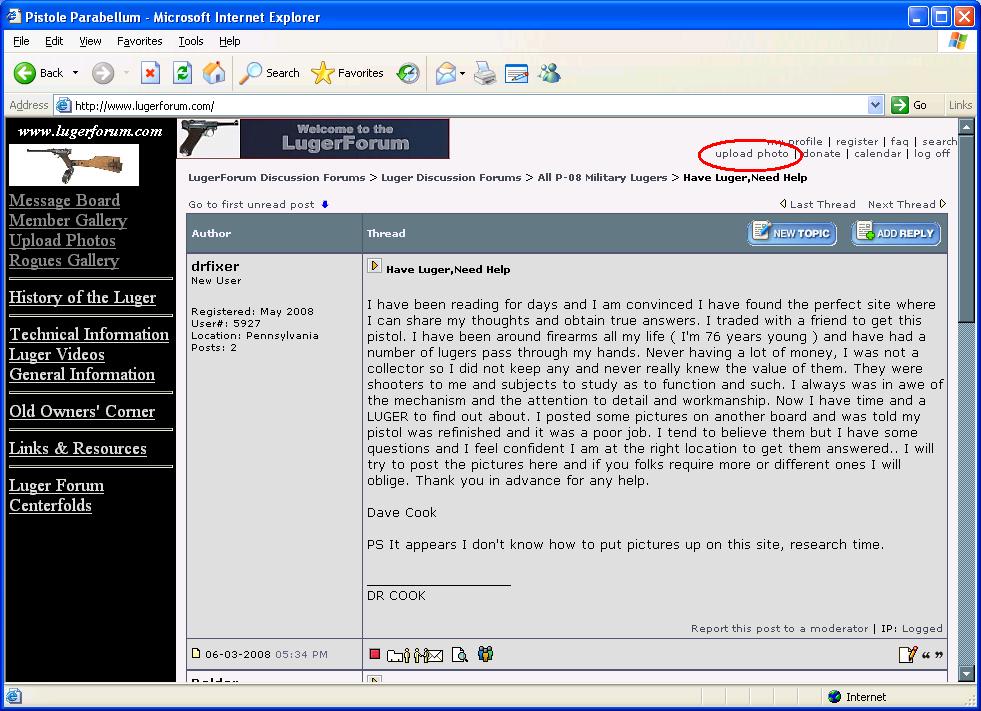Refresh the current page

(182, 73)
